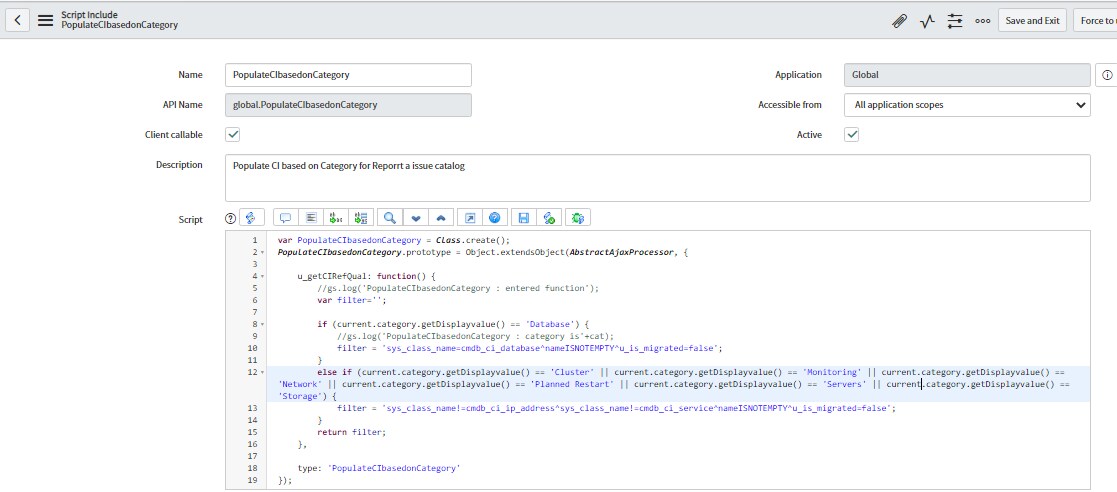This screenshot has height=492, width=1117.
Task: Click the paperclip attachments icon
Action: tap(900, 21)
